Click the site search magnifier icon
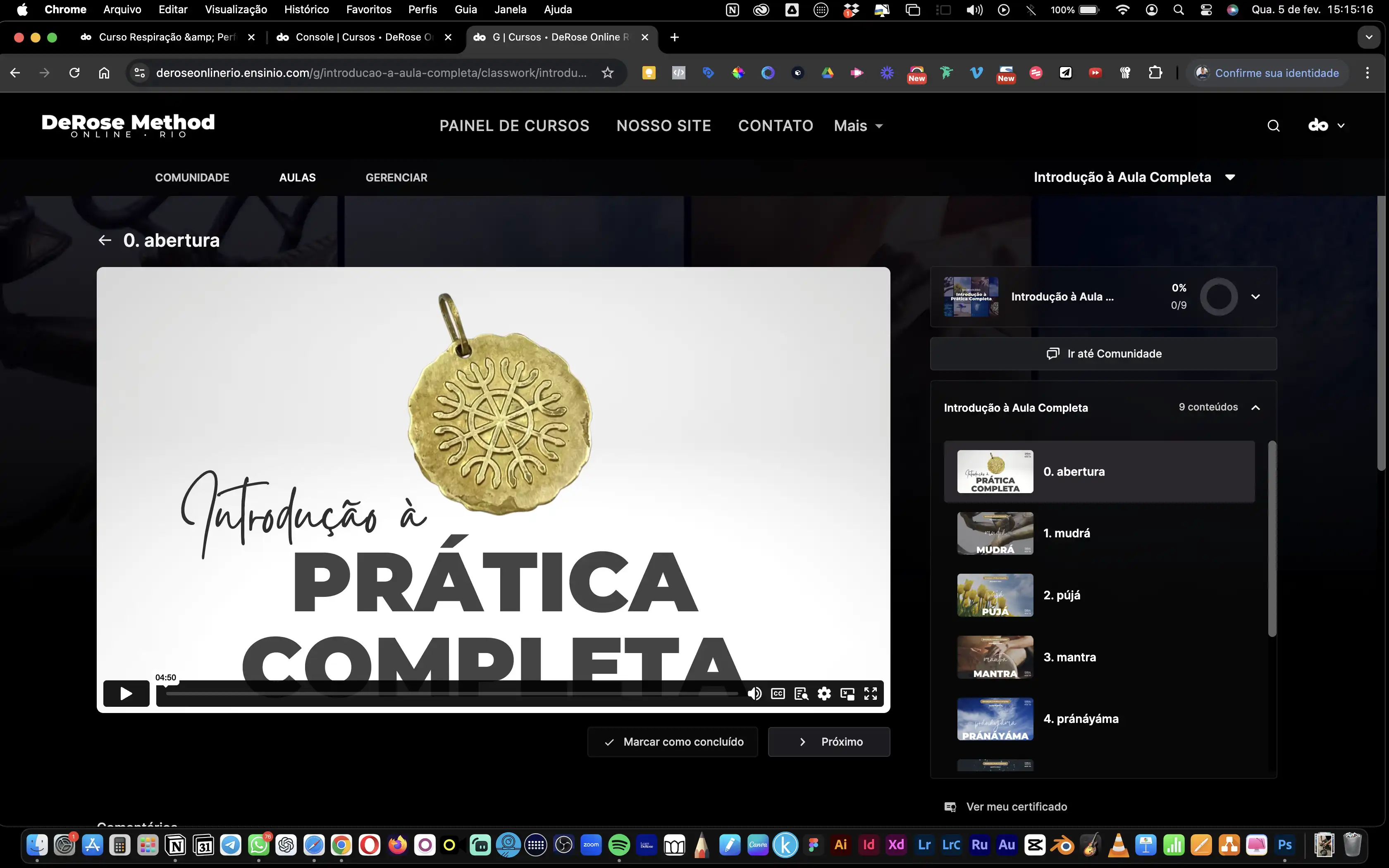This screenshot has height=868, width=1389. 1273,126
